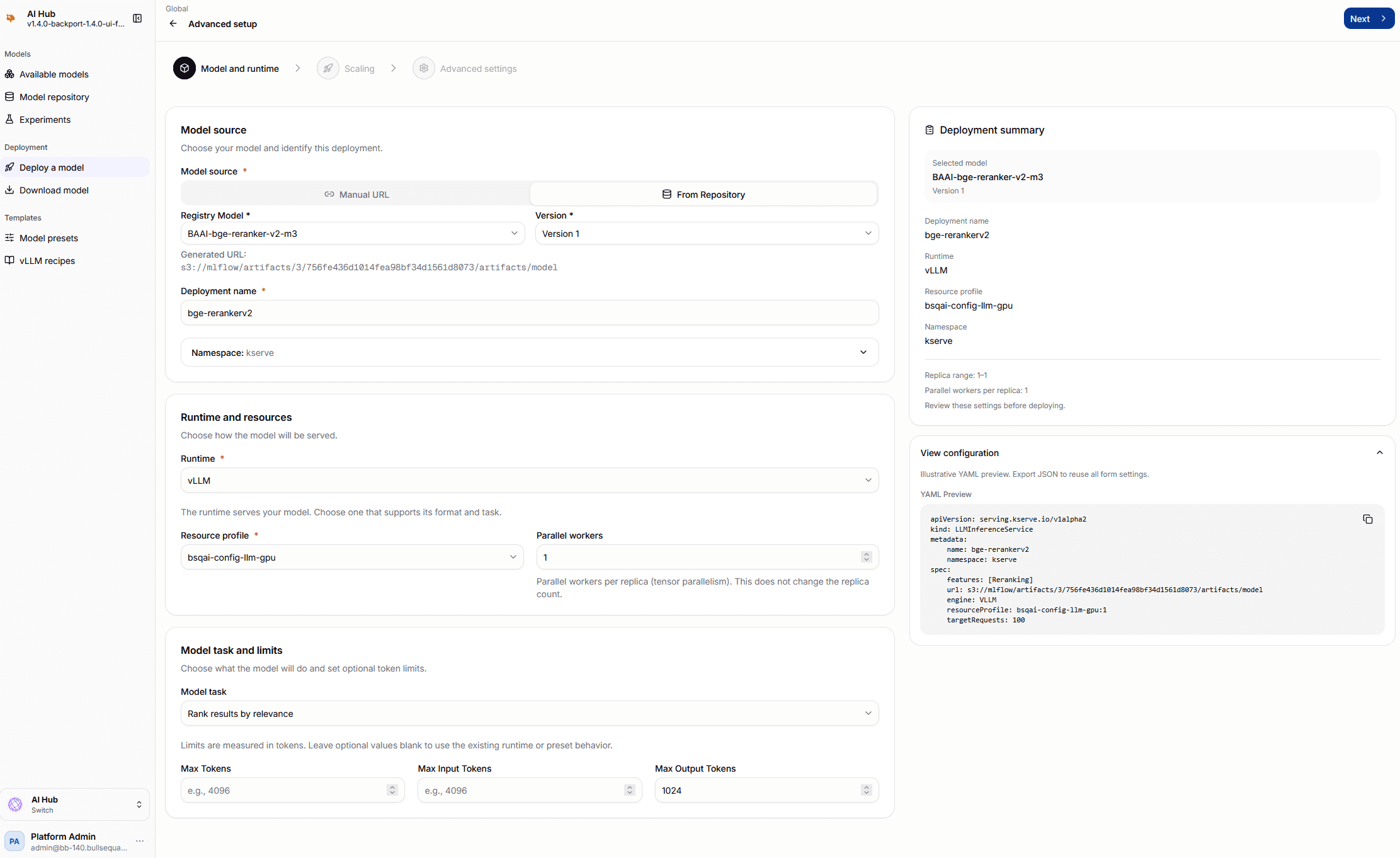This screenshot has height=858, width=1400.
Task: Open the Version dropdown
Action: [x=707, y=233]
